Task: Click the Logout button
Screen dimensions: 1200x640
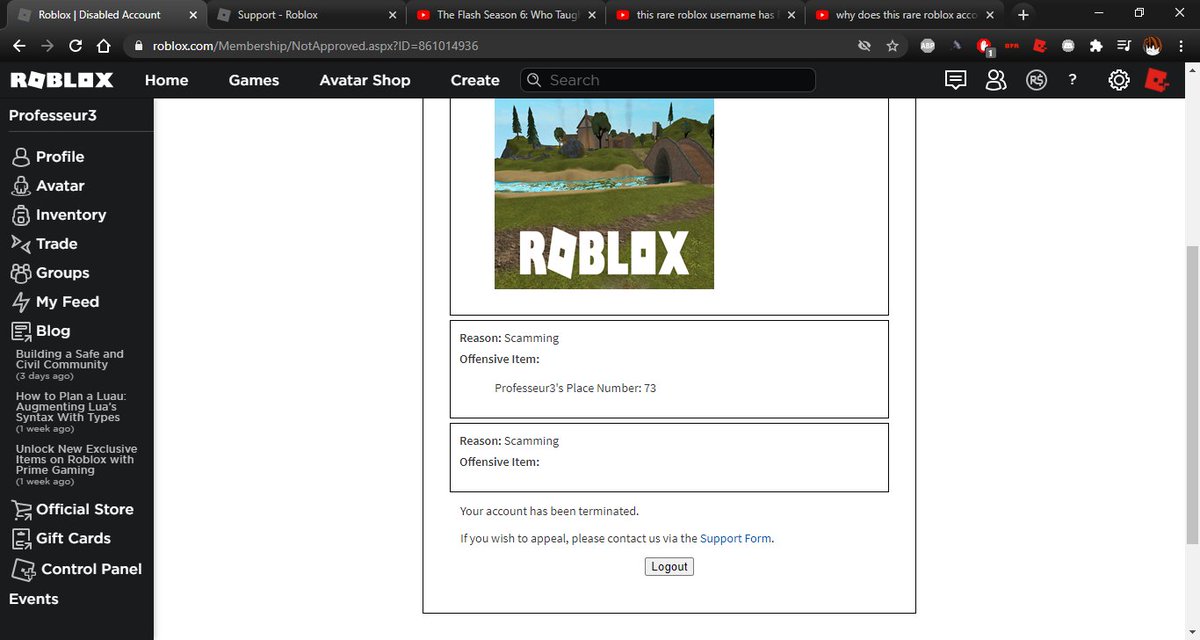Action: click(x=669, y=566)
